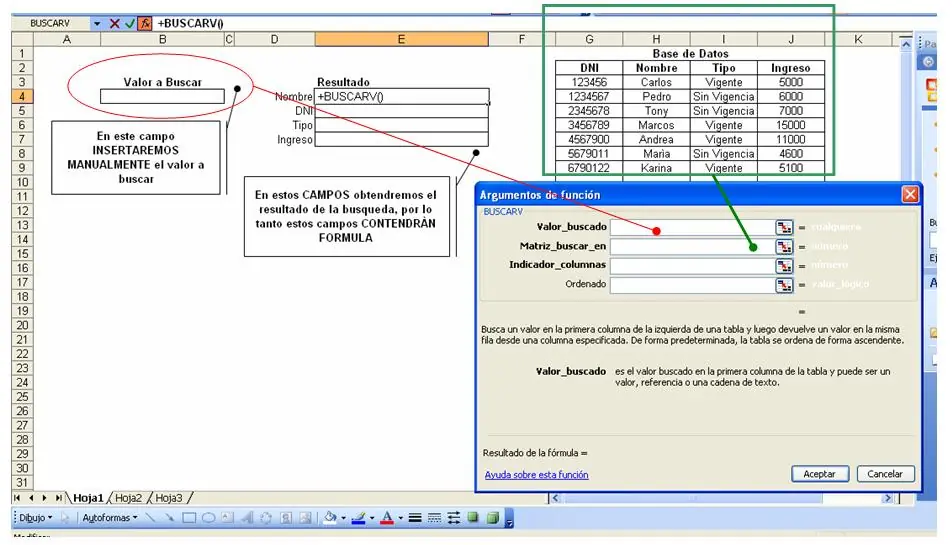Viewport: 952px width, 545px height.
Task: Focus the Indicador_columnas input field
Action: click(693, 266)
